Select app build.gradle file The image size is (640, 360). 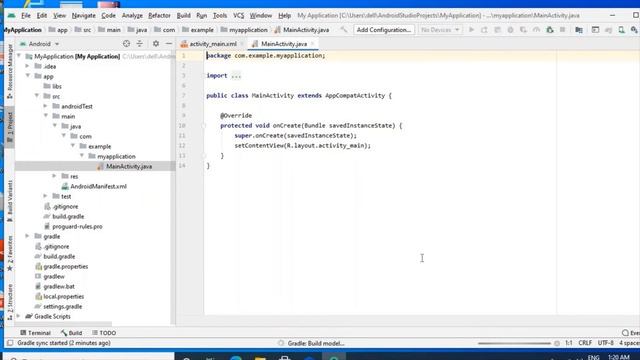(68, 216)
